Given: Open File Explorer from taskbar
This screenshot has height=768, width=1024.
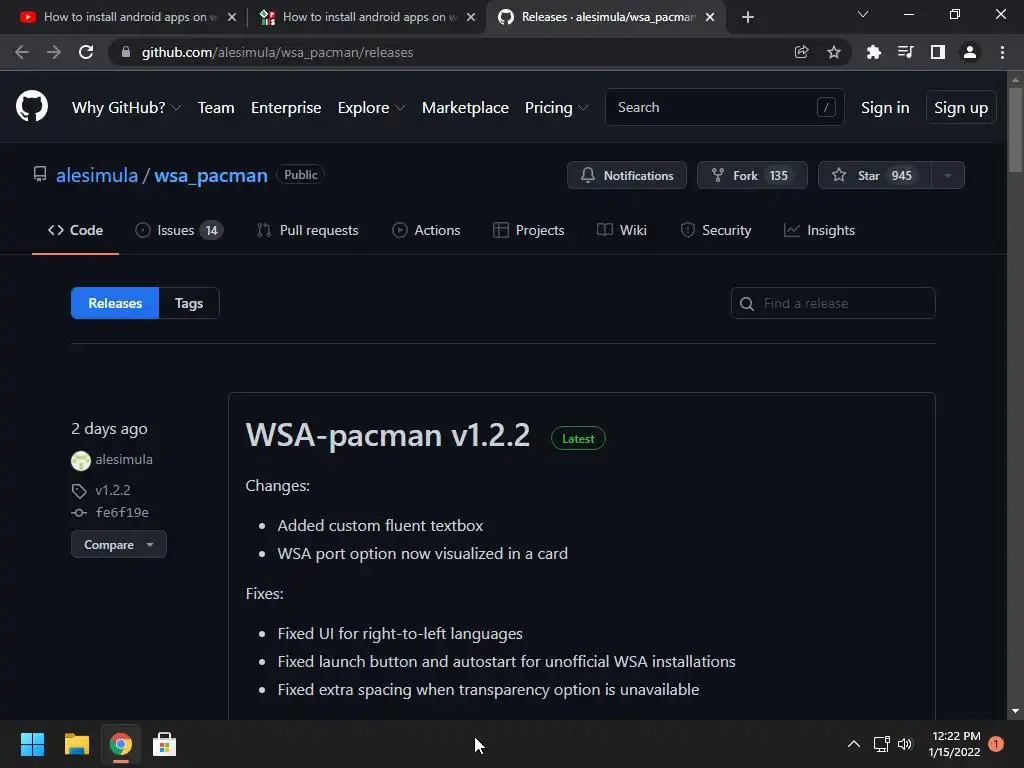Looking at the screenshot, I should pyautogui.click(x=76, y=744).
